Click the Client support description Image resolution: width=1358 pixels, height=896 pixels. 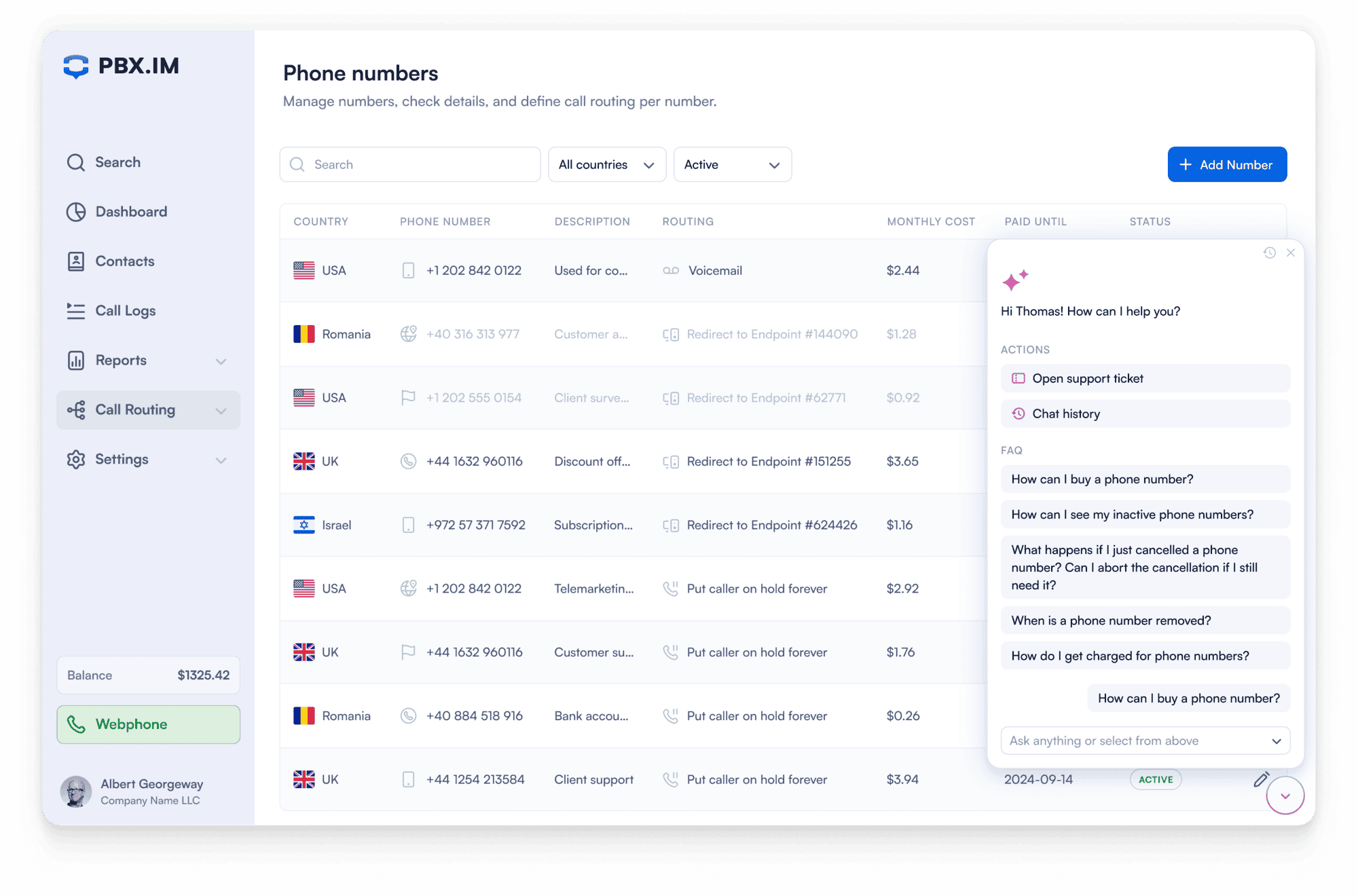coord(593,780)
